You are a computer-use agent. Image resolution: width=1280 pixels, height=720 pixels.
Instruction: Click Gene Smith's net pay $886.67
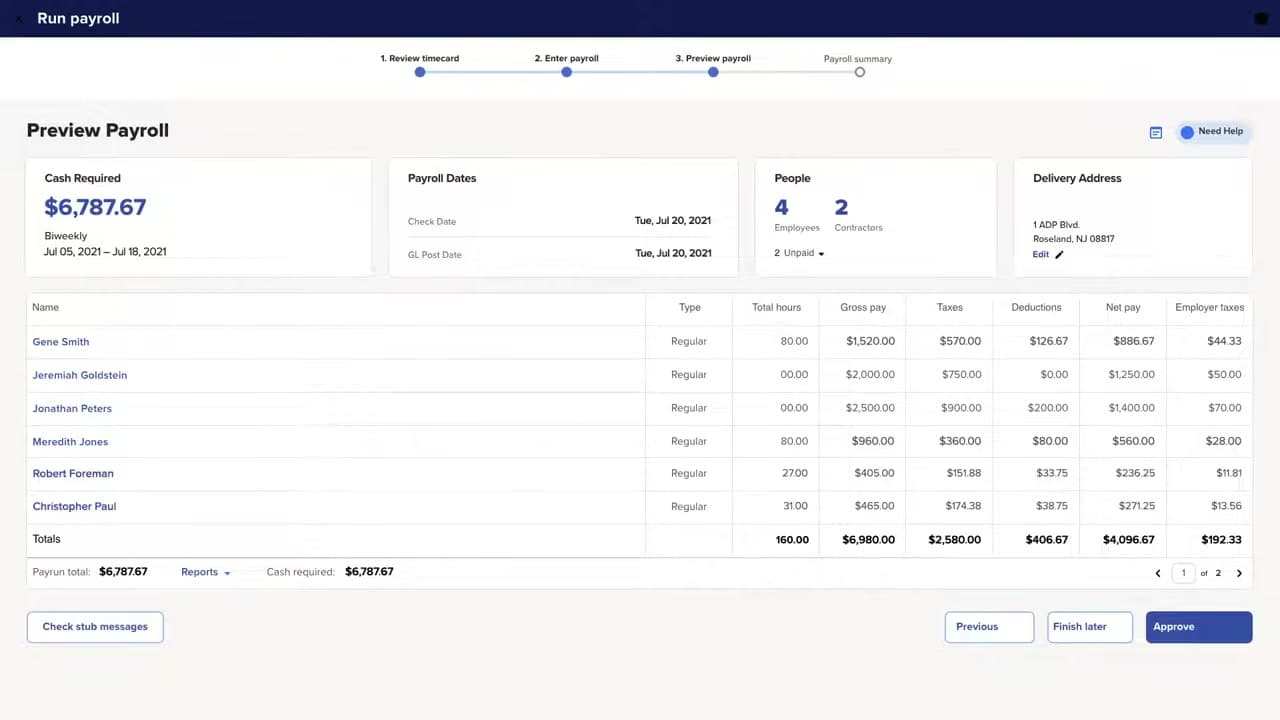[1133, 342]
